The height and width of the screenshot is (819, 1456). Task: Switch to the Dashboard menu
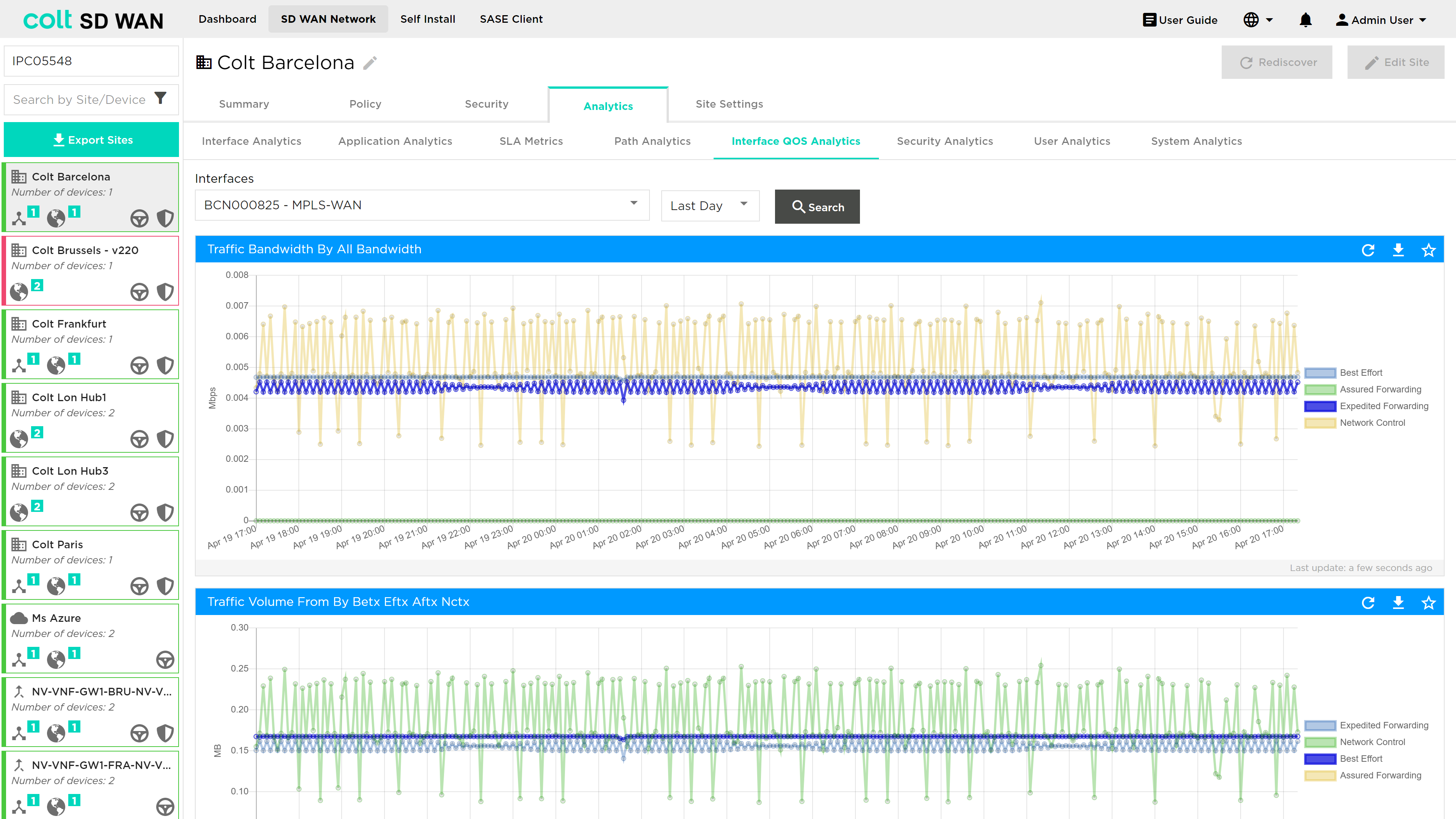coord(227,19)
